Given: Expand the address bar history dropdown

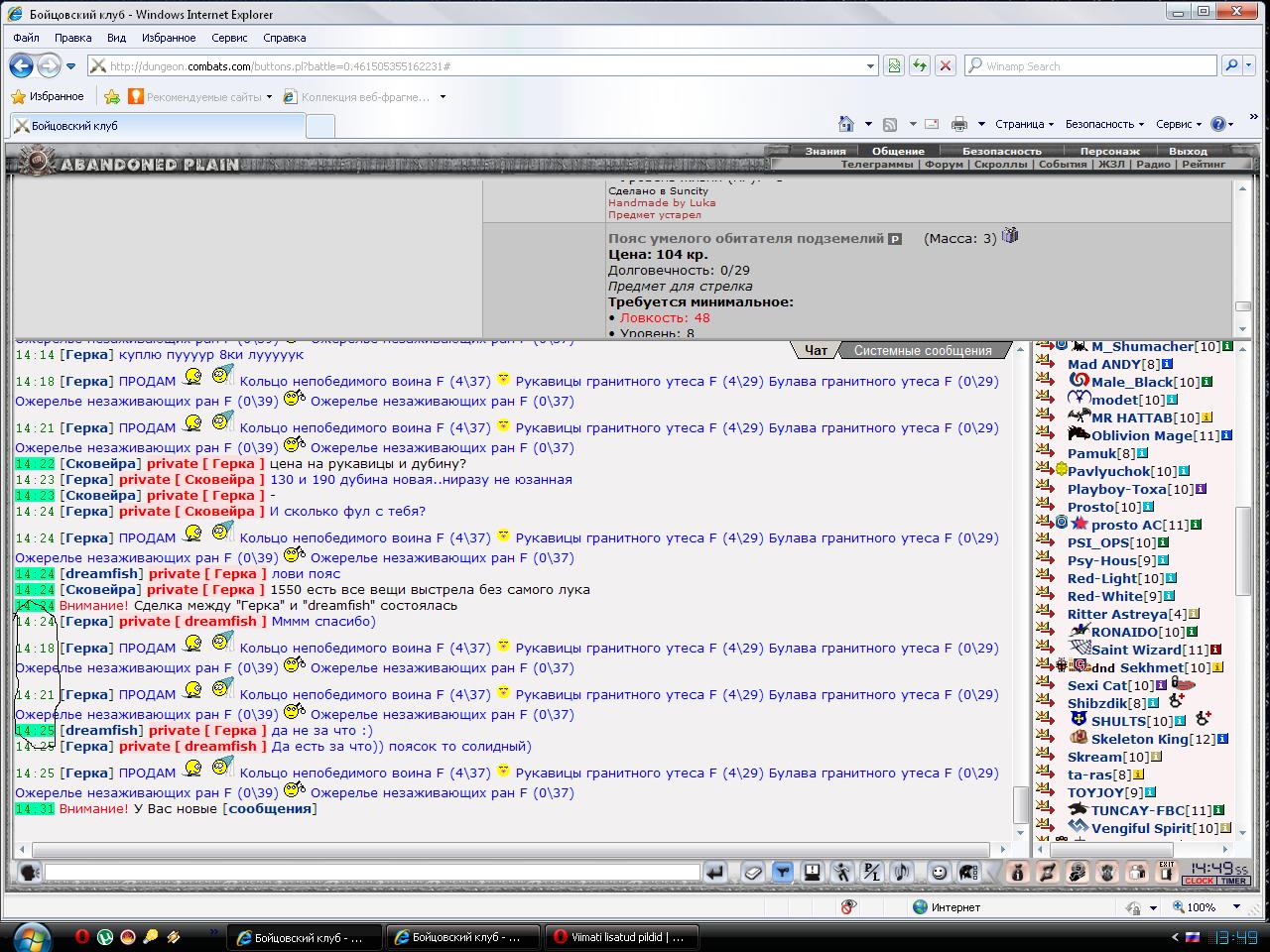Looking at the screenshot, I should 870,66.
